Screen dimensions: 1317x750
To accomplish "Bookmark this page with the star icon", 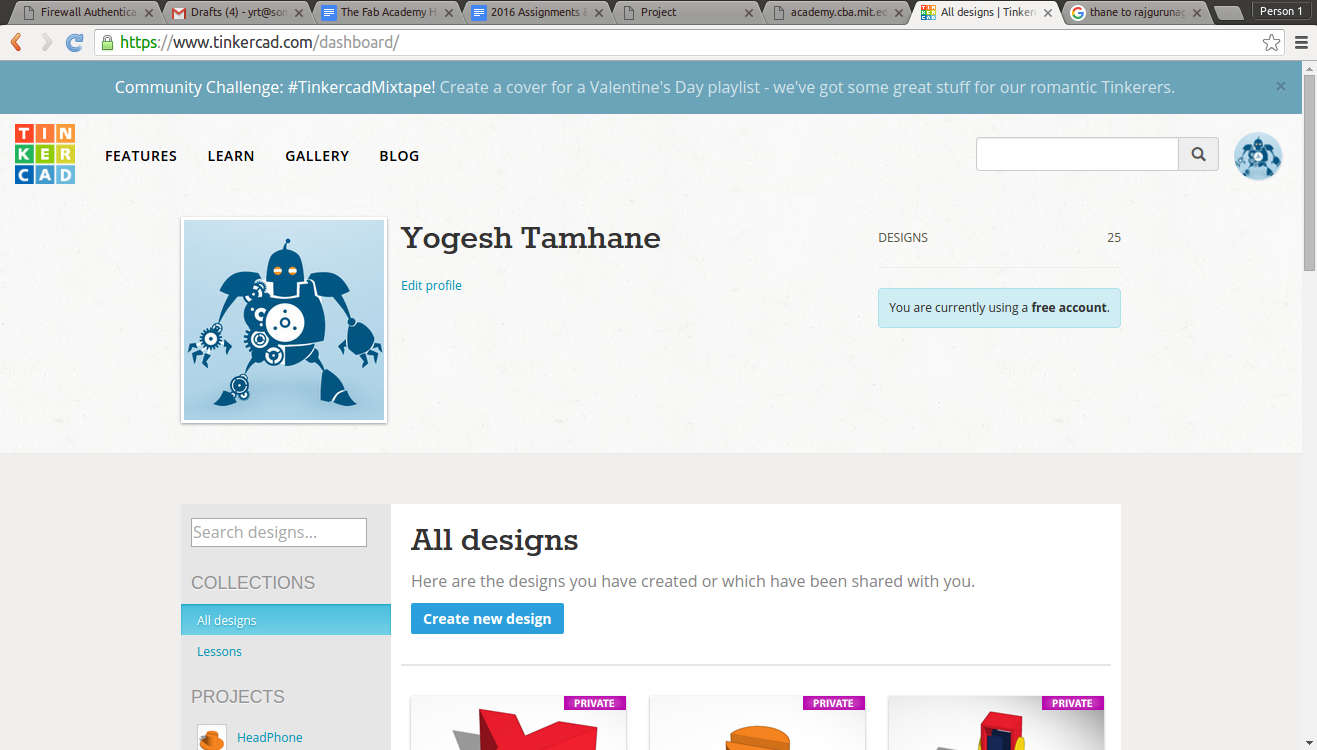I will coord(1270,42).
